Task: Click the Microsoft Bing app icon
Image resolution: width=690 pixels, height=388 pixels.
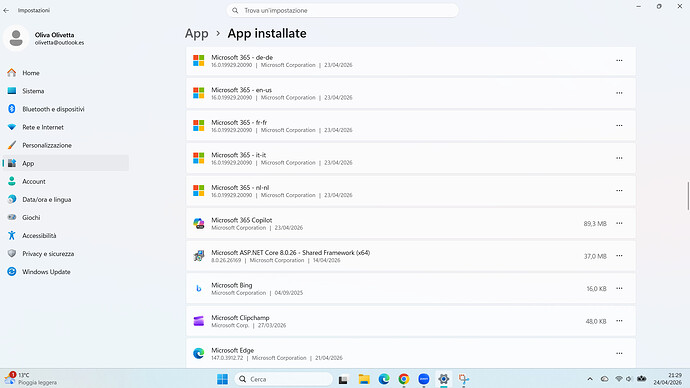Action: pyautogui.click(x=198, y=288)
